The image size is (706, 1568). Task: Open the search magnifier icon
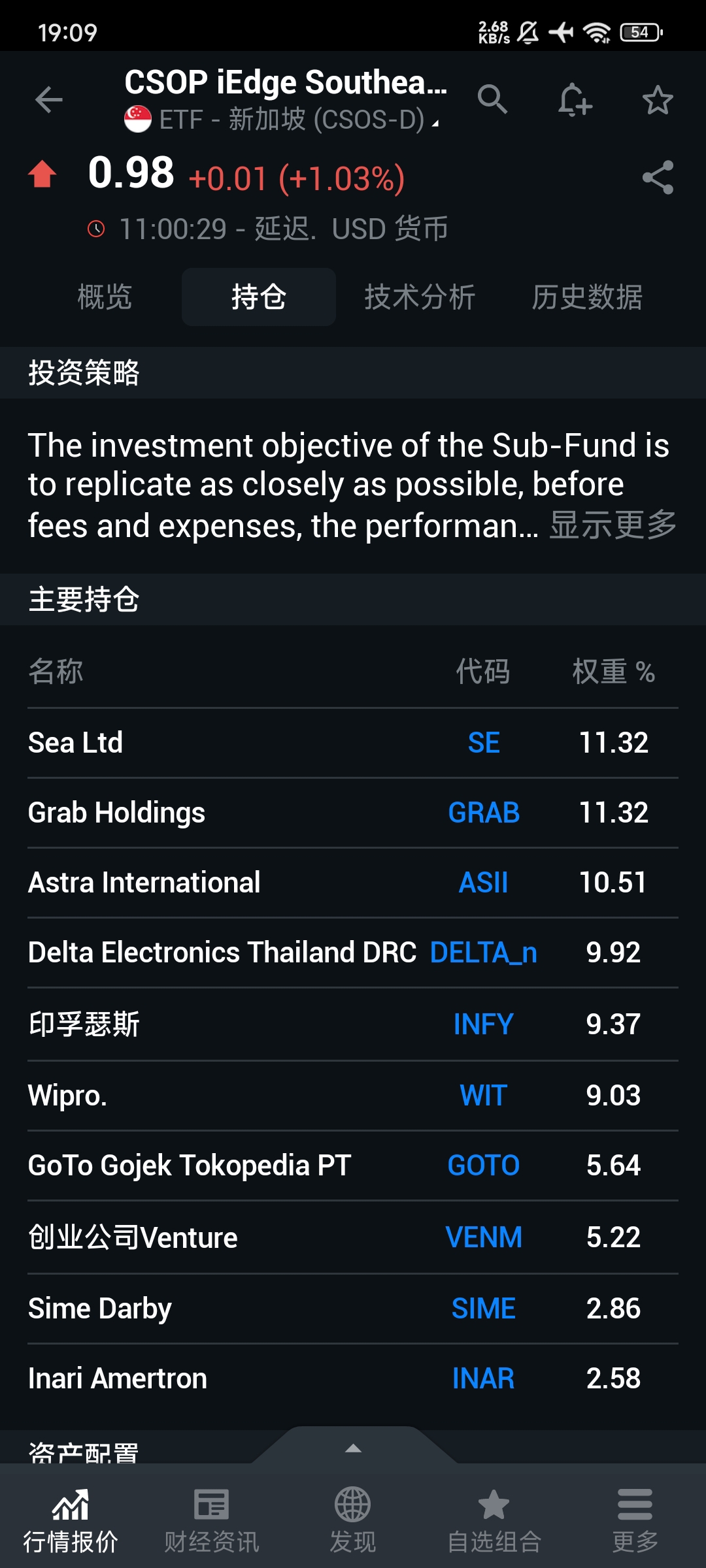tap(492, 99)
